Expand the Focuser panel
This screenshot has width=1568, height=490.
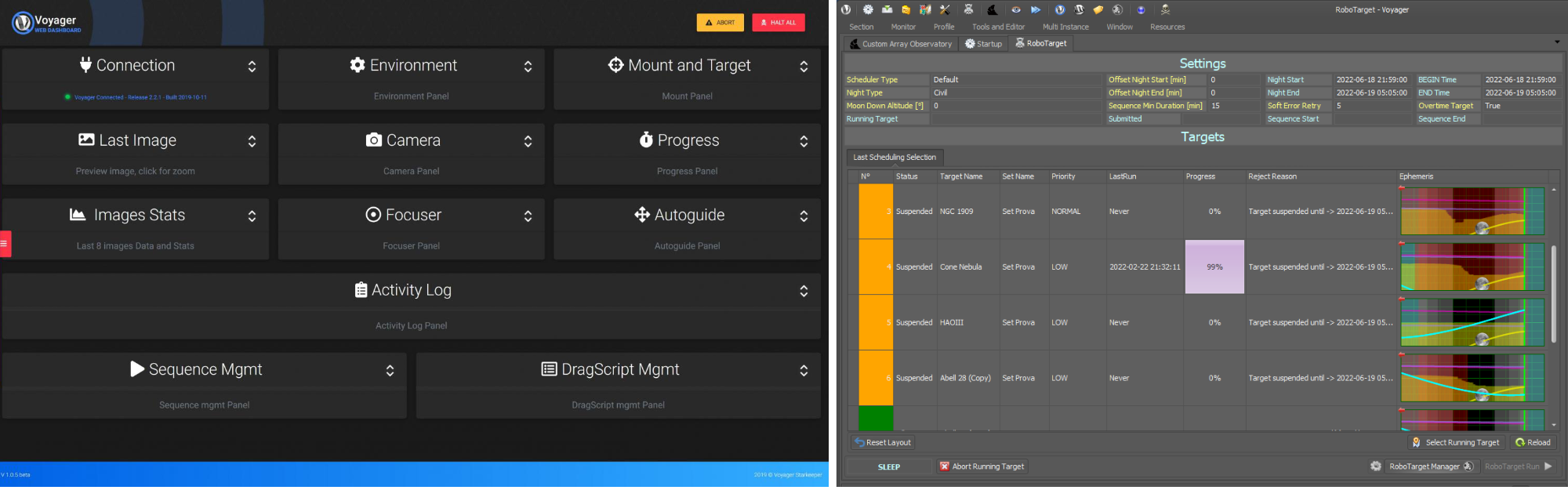click(x=528, y=216)
